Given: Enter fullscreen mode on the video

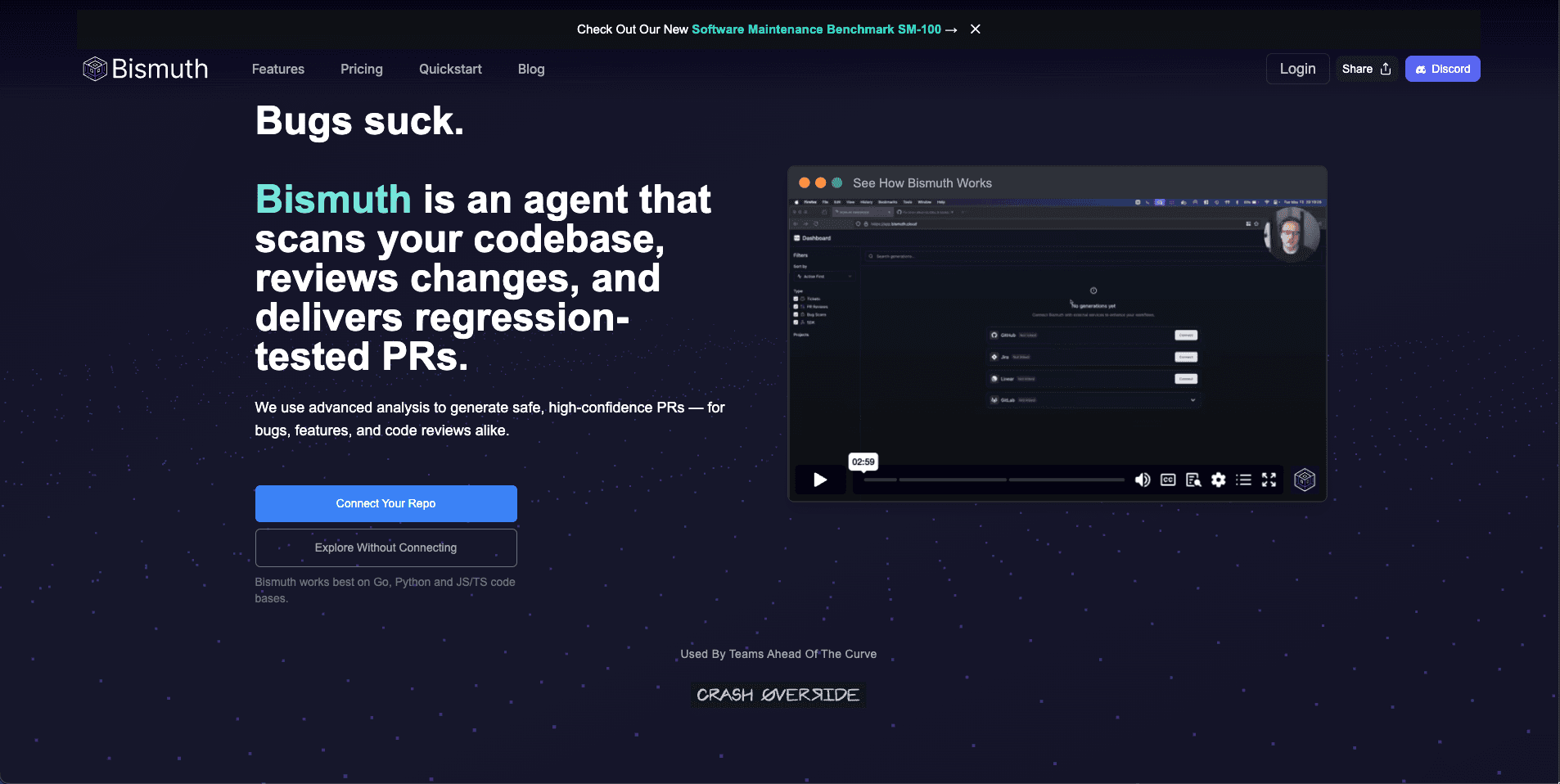Looking at the screenshot, I should (x=1269, y=480).
